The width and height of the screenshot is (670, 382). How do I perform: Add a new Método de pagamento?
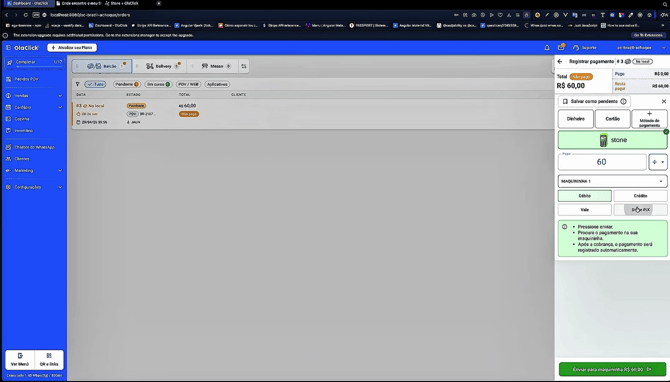pos(649,119)
